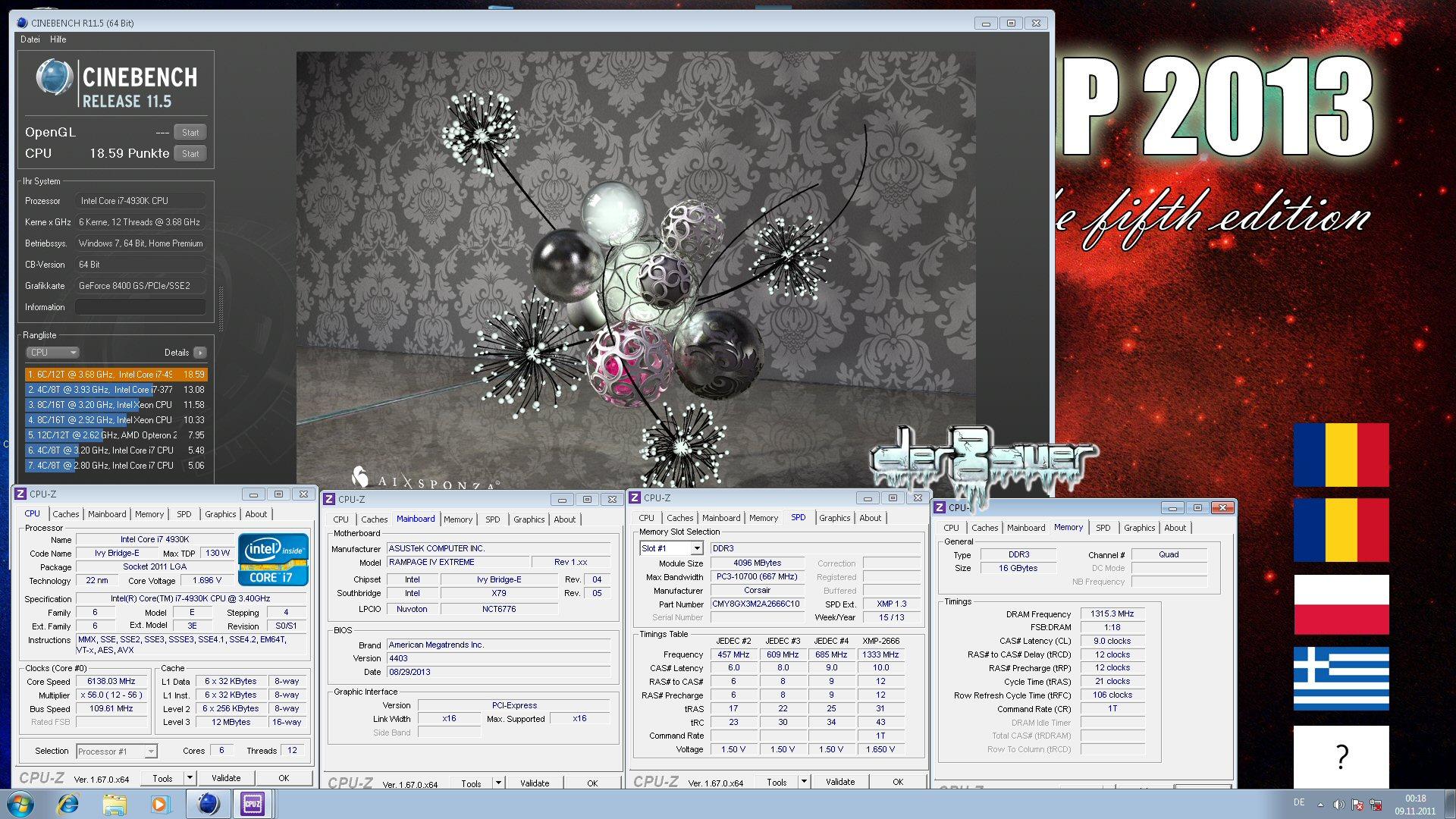Start the OpenGL benchmark
Viewport: 1456px width, 819px height.
(x=190, y=132)
